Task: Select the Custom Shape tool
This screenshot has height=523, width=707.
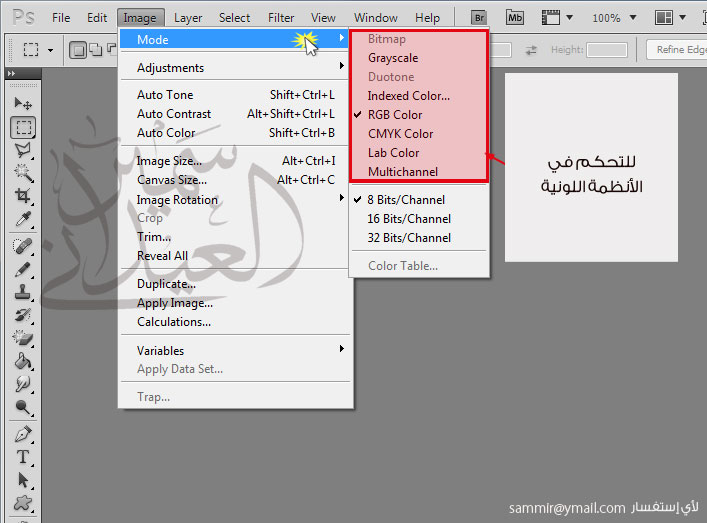Action: 23,503
